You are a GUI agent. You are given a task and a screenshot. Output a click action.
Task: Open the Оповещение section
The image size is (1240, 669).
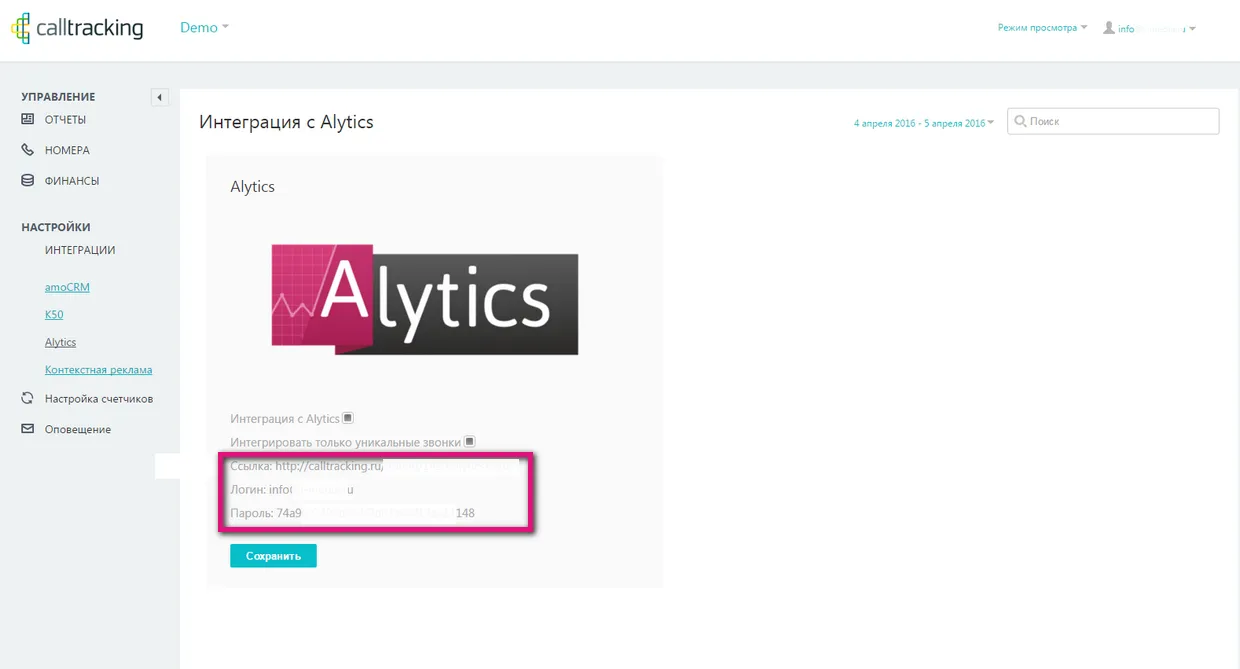pos(78,430)
